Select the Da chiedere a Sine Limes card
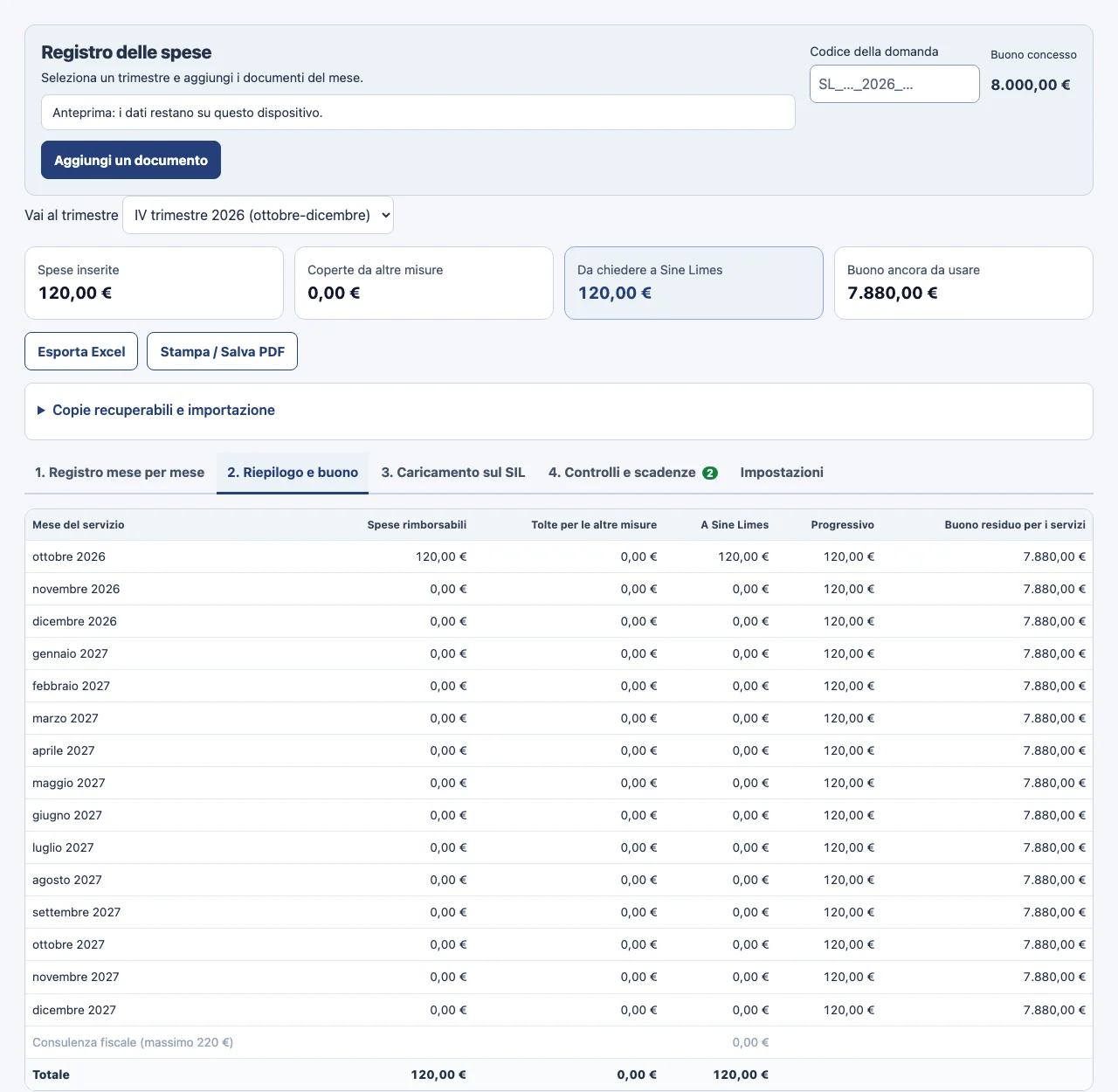Viewport: 1118px width, 1092px height. coord(694,283)
